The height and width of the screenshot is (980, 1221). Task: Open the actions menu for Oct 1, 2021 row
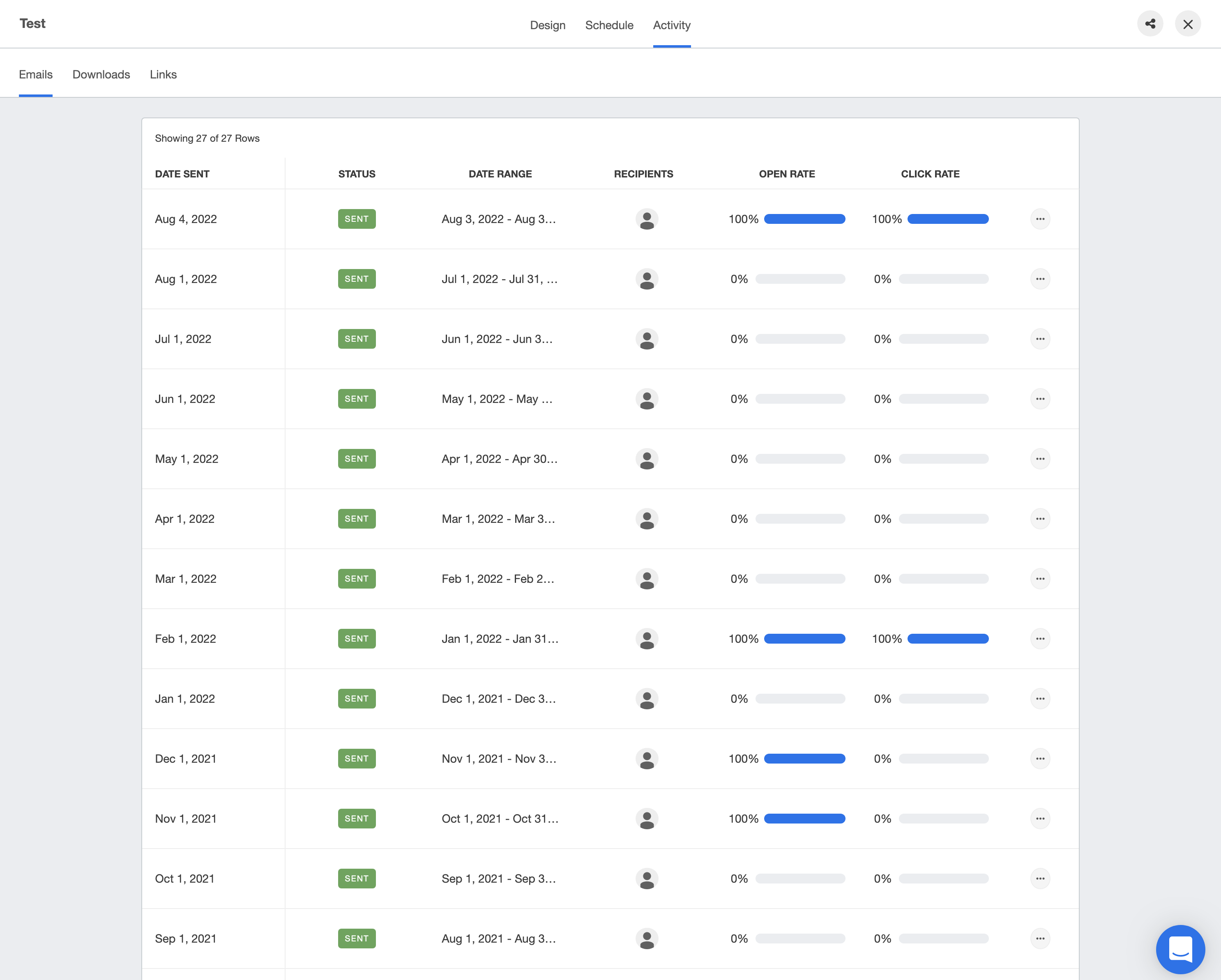pos(1040,879)
